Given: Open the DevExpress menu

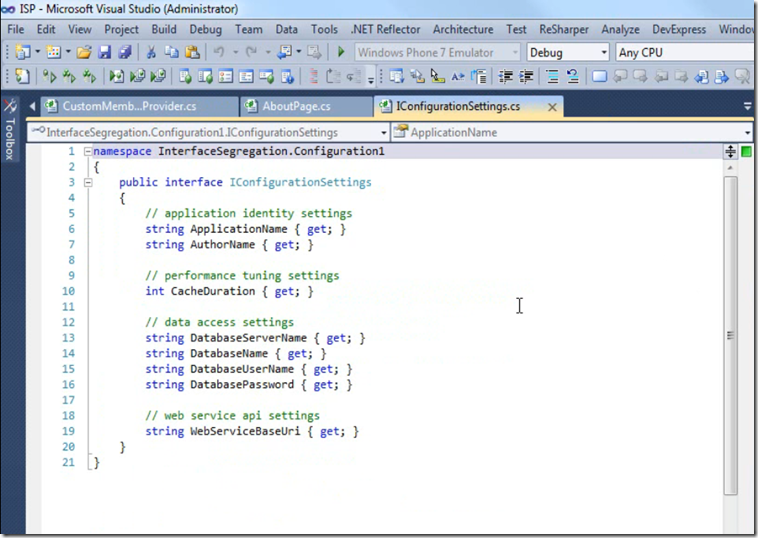Looking at the screenshot, I should (679, 29).
